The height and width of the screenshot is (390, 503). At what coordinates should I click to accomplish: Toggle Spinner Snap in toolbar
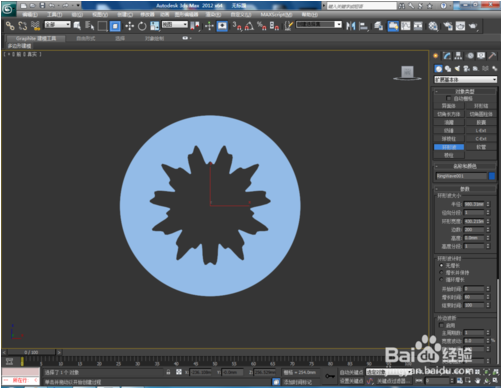(x=274, y=26)
